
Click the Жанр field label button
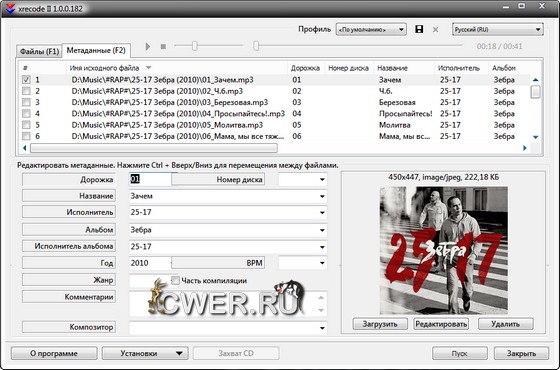[69, 280]
